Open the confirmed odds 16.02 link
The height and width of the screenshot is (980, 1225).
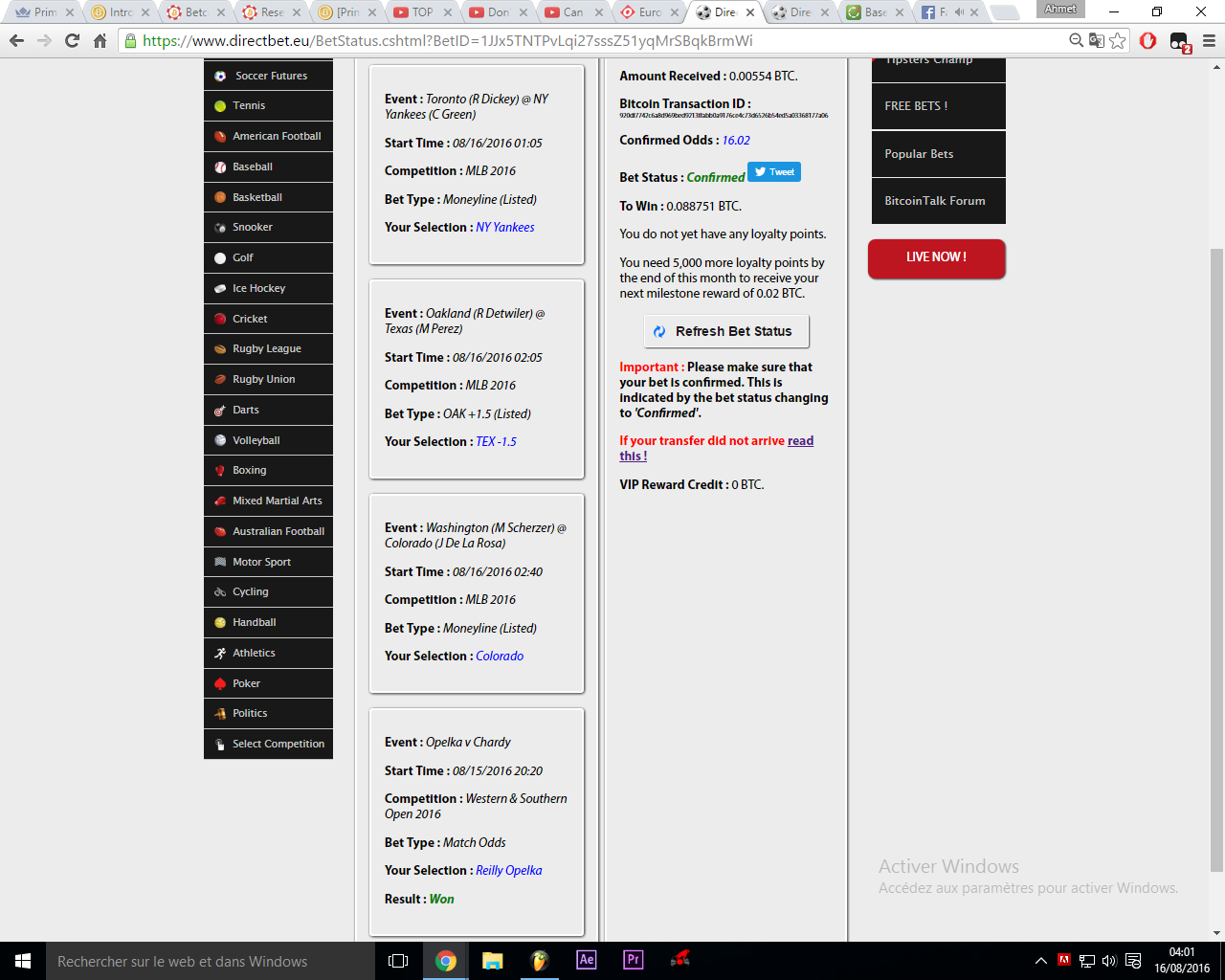(x=736, y=141)
